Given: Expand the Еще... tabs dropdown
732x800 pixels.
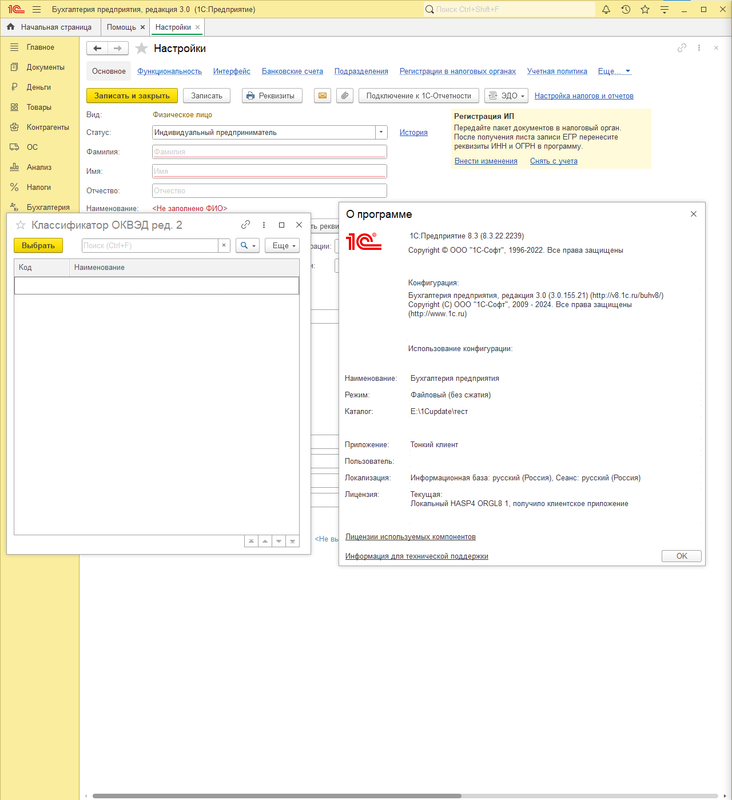Looking at the screenshot, I should pos(614,71).
